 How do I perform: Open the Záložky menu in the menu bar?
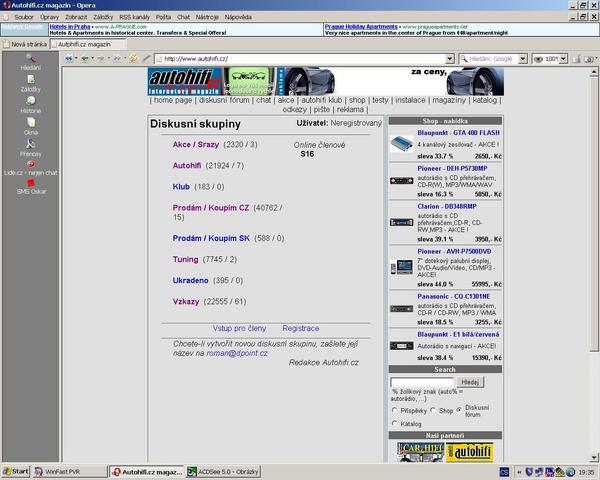(x=103, y=17)
